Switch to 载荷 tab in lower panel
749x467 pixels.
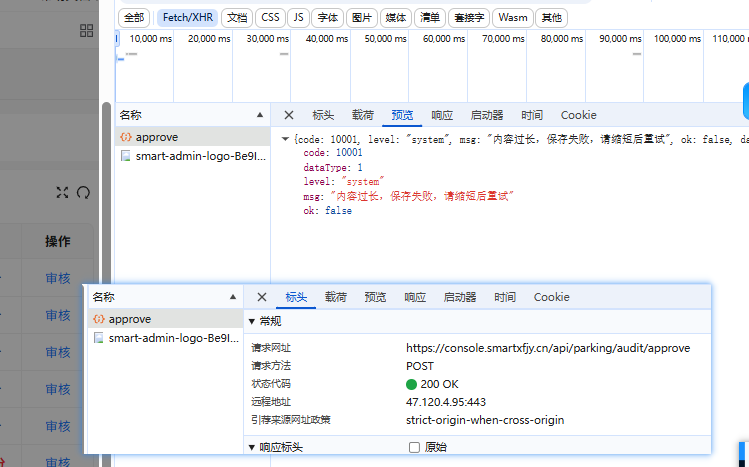(x=336, y=297)
